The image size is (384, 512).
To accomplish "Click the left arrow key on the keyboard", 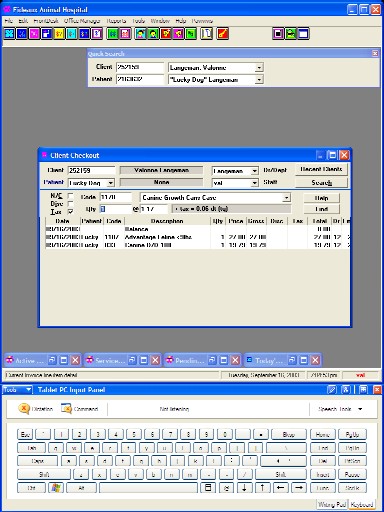I will pos(281,488).
